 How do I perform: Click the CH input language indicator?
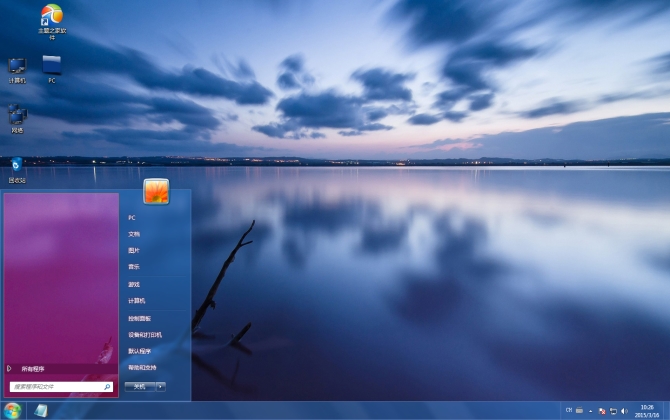click(569, 410)
